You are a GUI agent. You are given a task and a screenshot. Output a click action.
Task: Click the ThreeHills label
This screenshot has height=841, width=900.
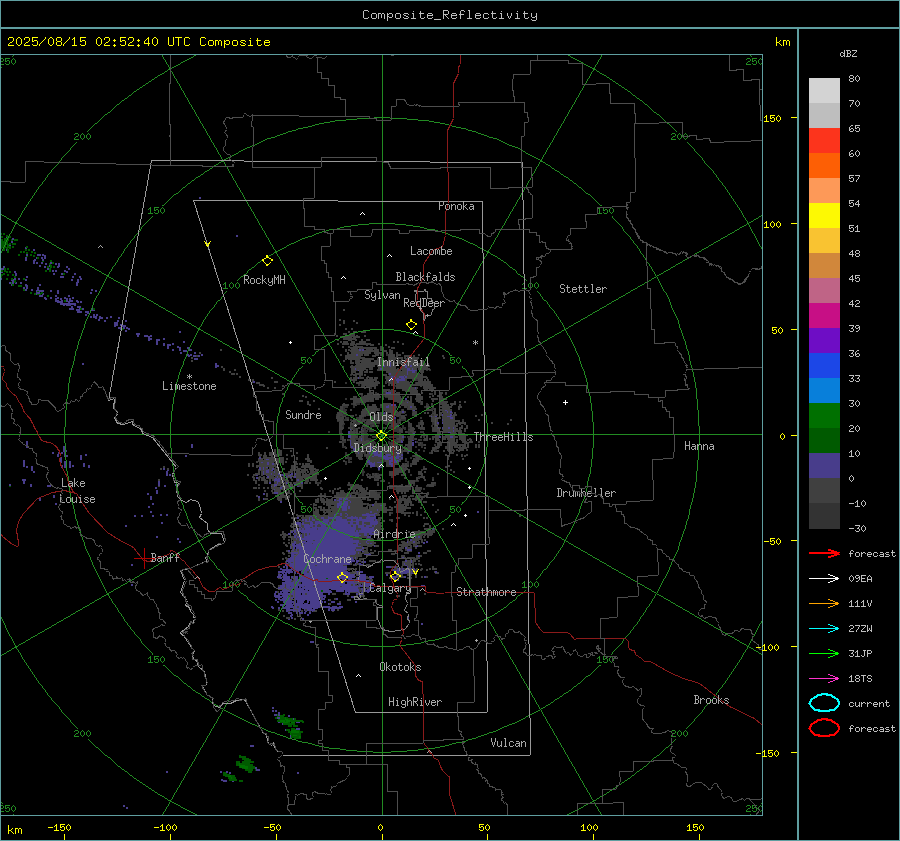tap(503, 437)
